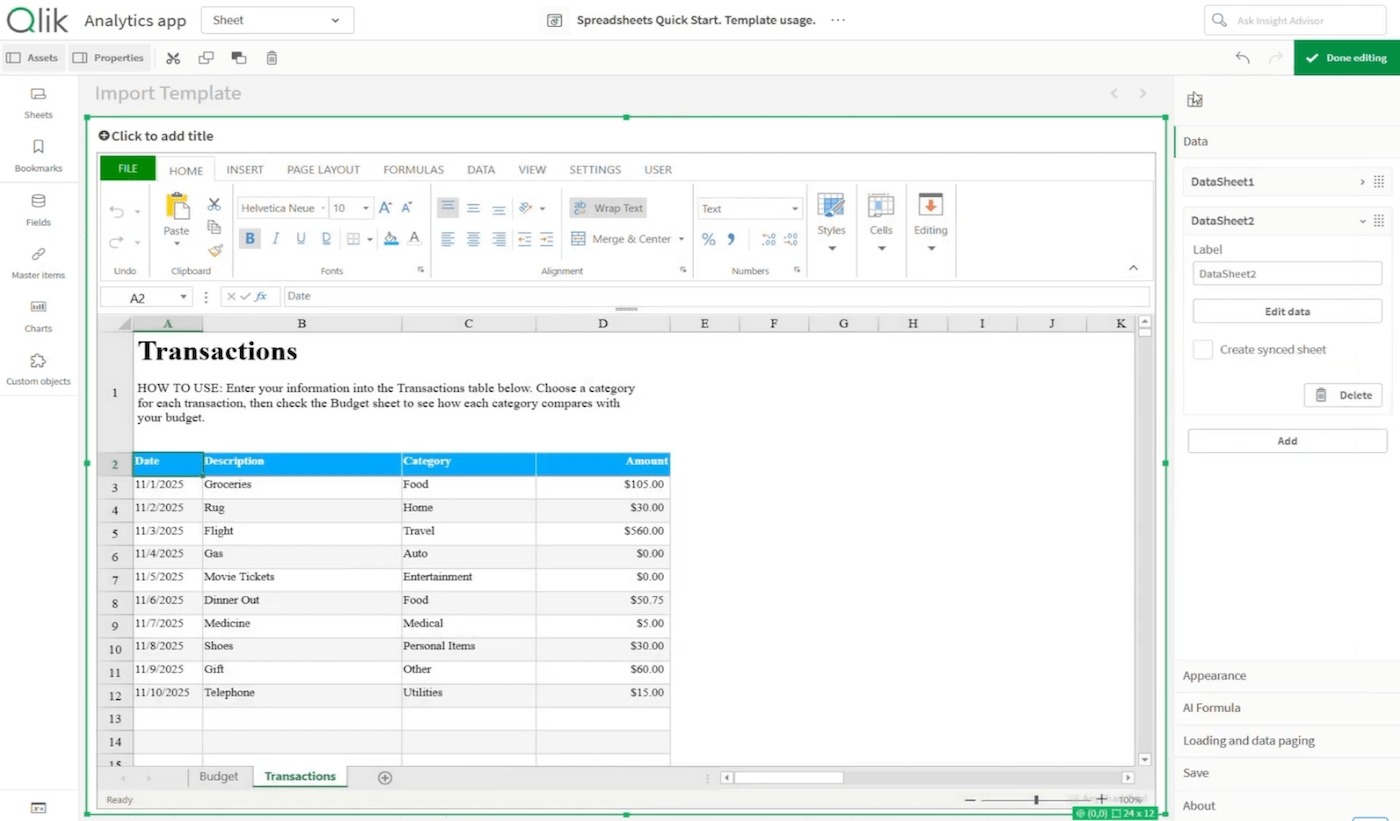The height and width of the screenshot is (821, 1400).
Task: Open the Appearance section
Action: point(1286,676)
